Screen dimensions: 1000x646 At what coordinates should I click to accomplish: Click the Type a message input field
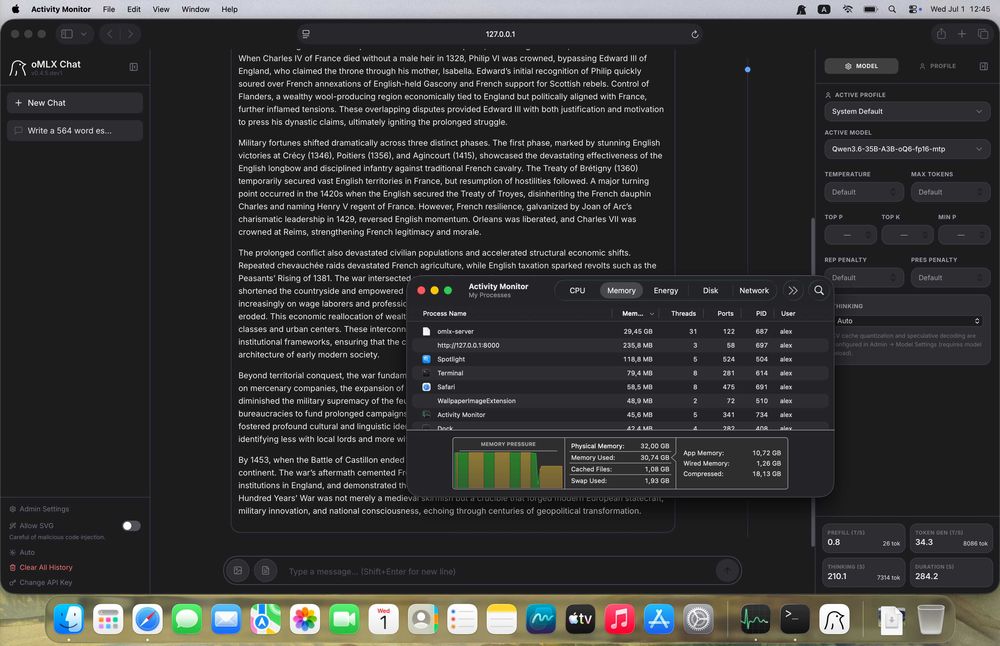pyautogui.click(x=497, y=571)
